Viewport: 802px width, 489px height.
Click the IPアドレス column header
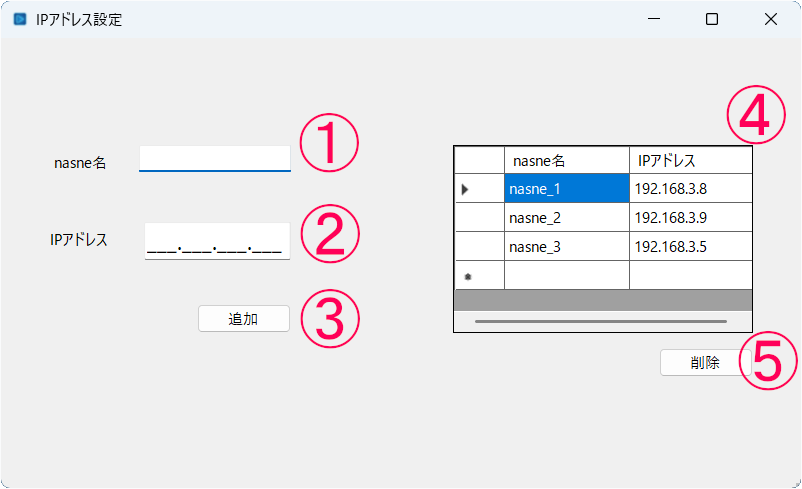690,160
